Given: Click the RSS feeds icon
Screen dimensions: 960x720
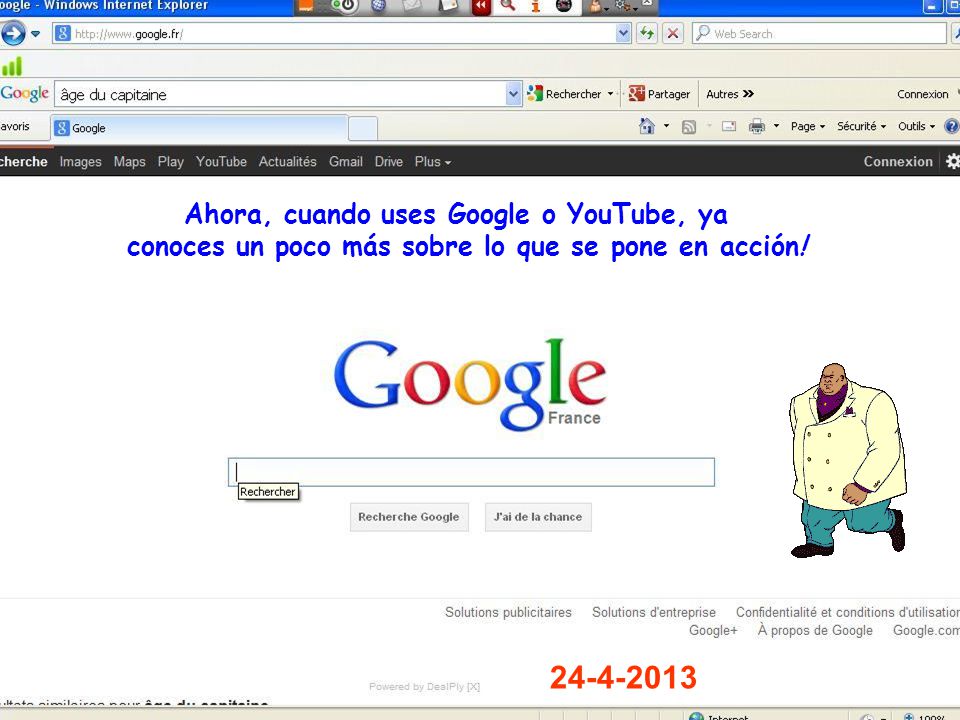Looking at the screenshot, I should point(689,127).
